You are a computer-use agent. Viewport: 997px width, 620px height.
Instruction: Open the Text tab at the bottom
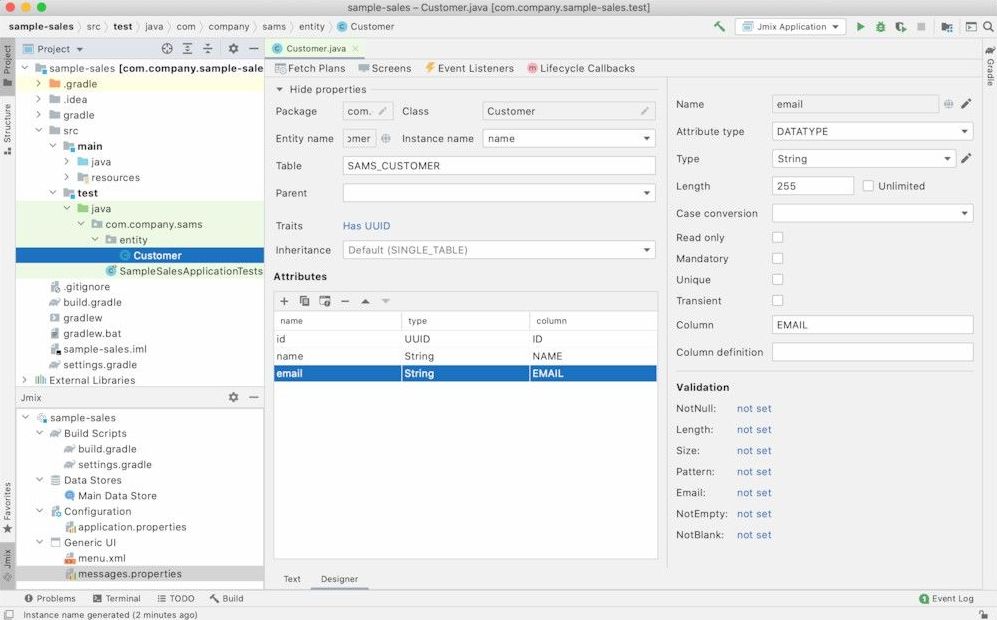(291, 578)
